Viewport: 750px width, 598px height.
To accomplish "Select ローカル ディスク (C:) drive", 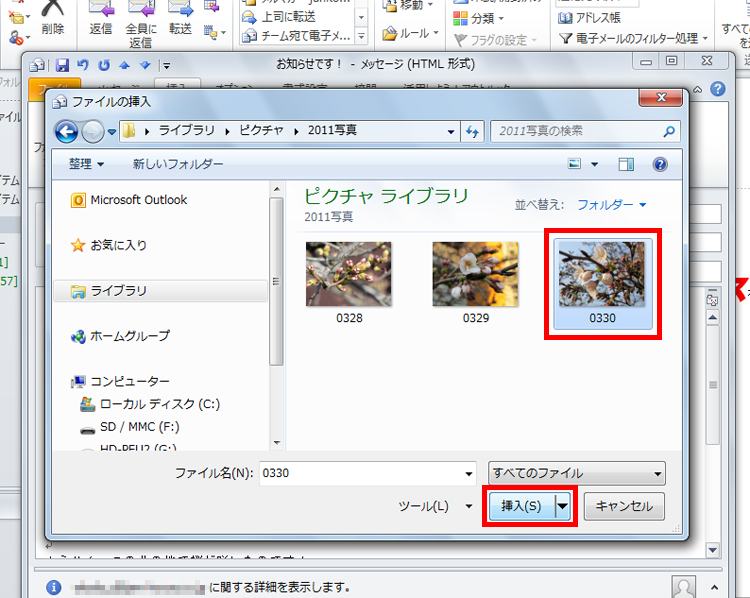I will (x=150, y=404).
